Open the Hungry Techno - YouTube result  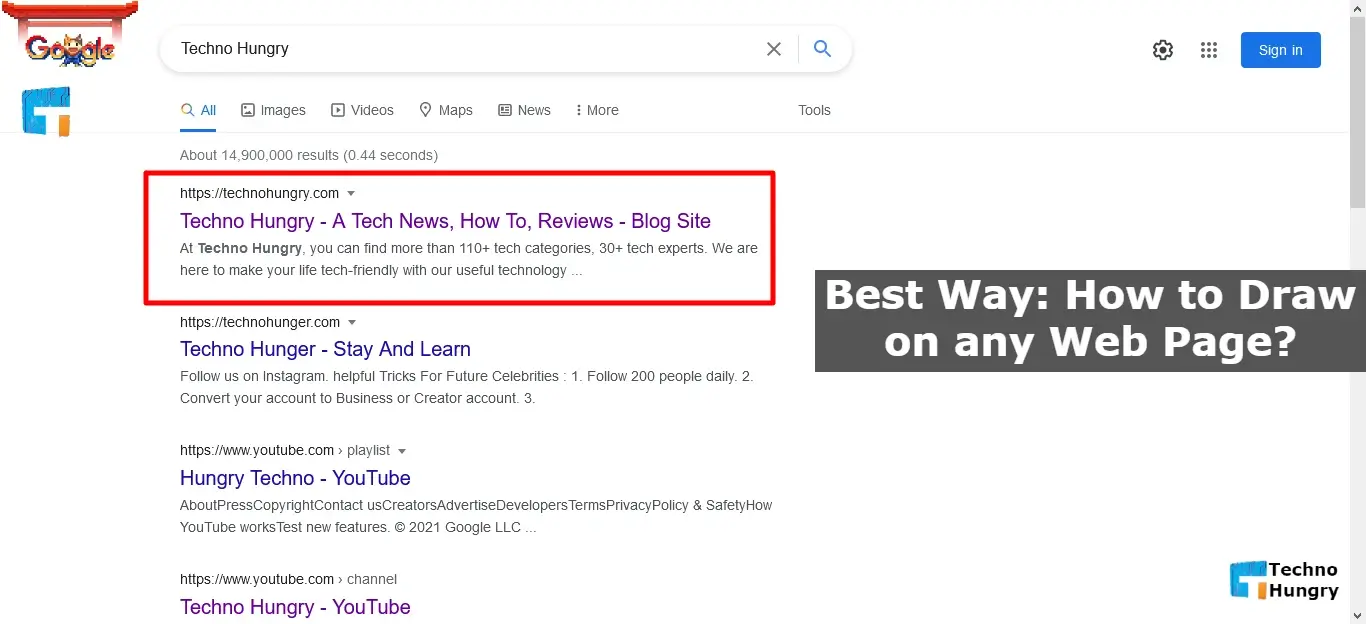tap(295, 478)
